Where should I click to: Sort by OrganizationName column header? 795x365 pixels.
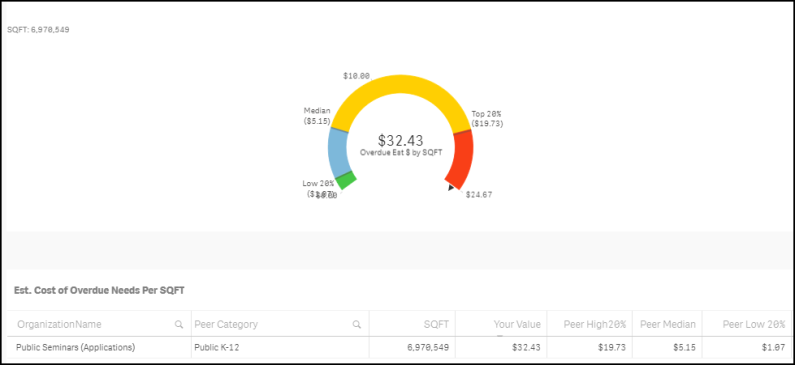(59, 324)
